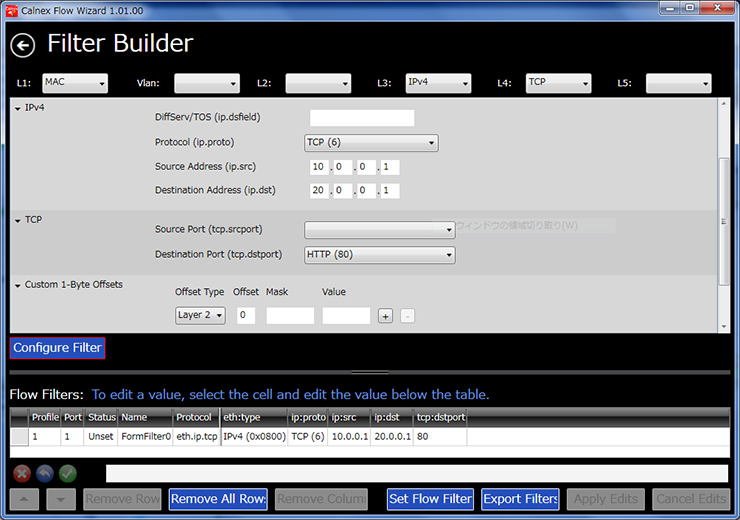Open the L3 IPv4 dropdown

tap(438, 83)
